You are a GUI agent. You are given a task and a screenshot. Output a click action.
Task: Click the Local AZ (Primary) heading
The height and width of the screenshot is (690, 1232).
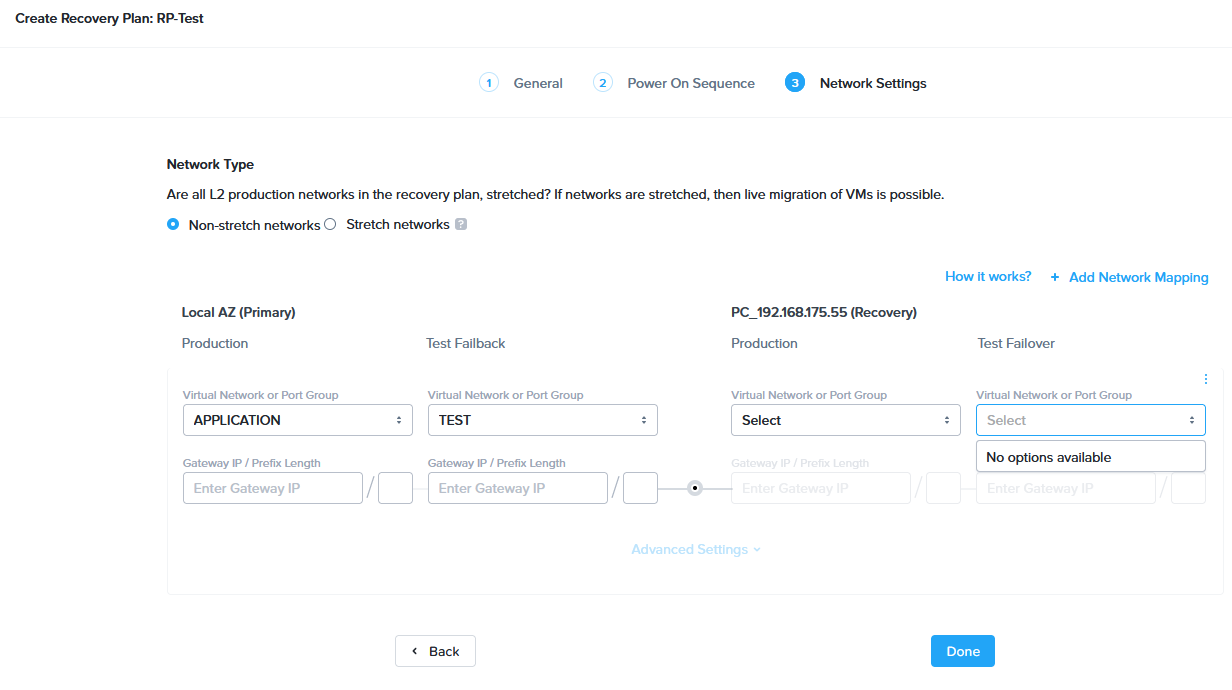pos(239,312)
